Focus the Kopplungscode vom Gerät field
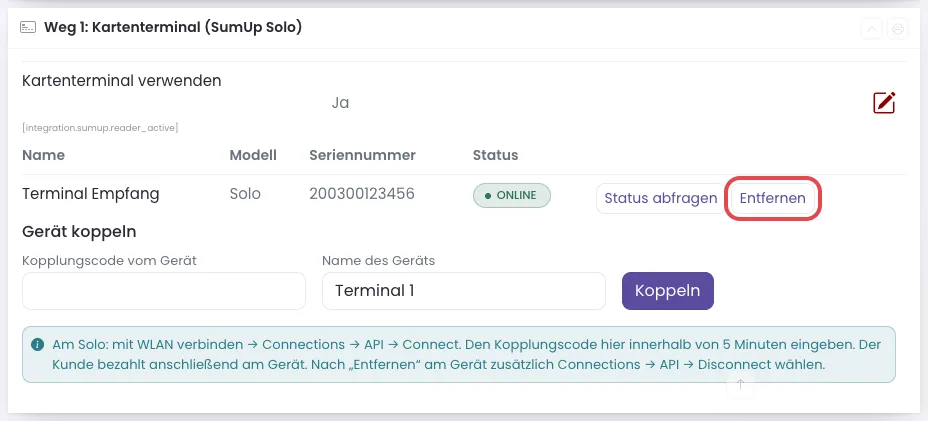The image size is (928, 421). pos(164,291)
